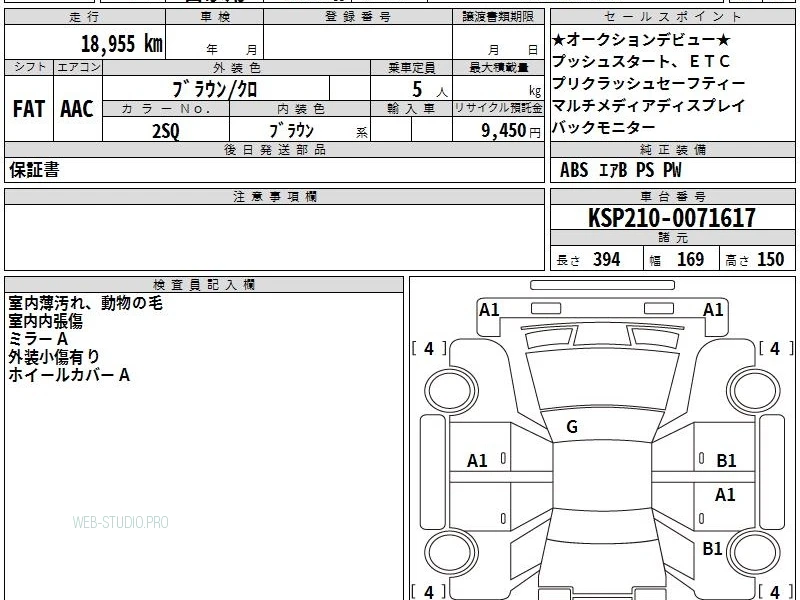Image resolution: width=800 pixels, height=600 pixels.
Task: Click the note 室内内張傷
Action: point(45,321)
